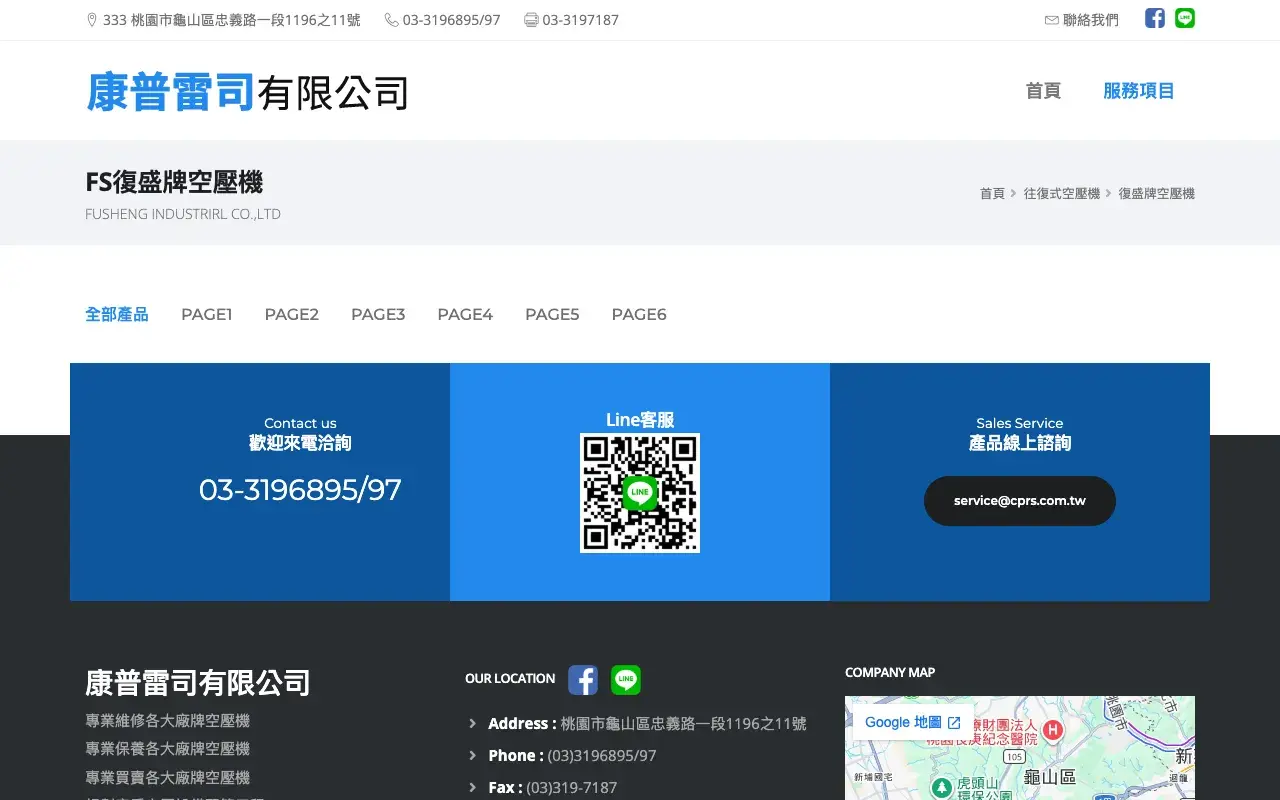Click the footer Address value text
This screenshot has height=800, width=1280.
click(x=683, y=724)
